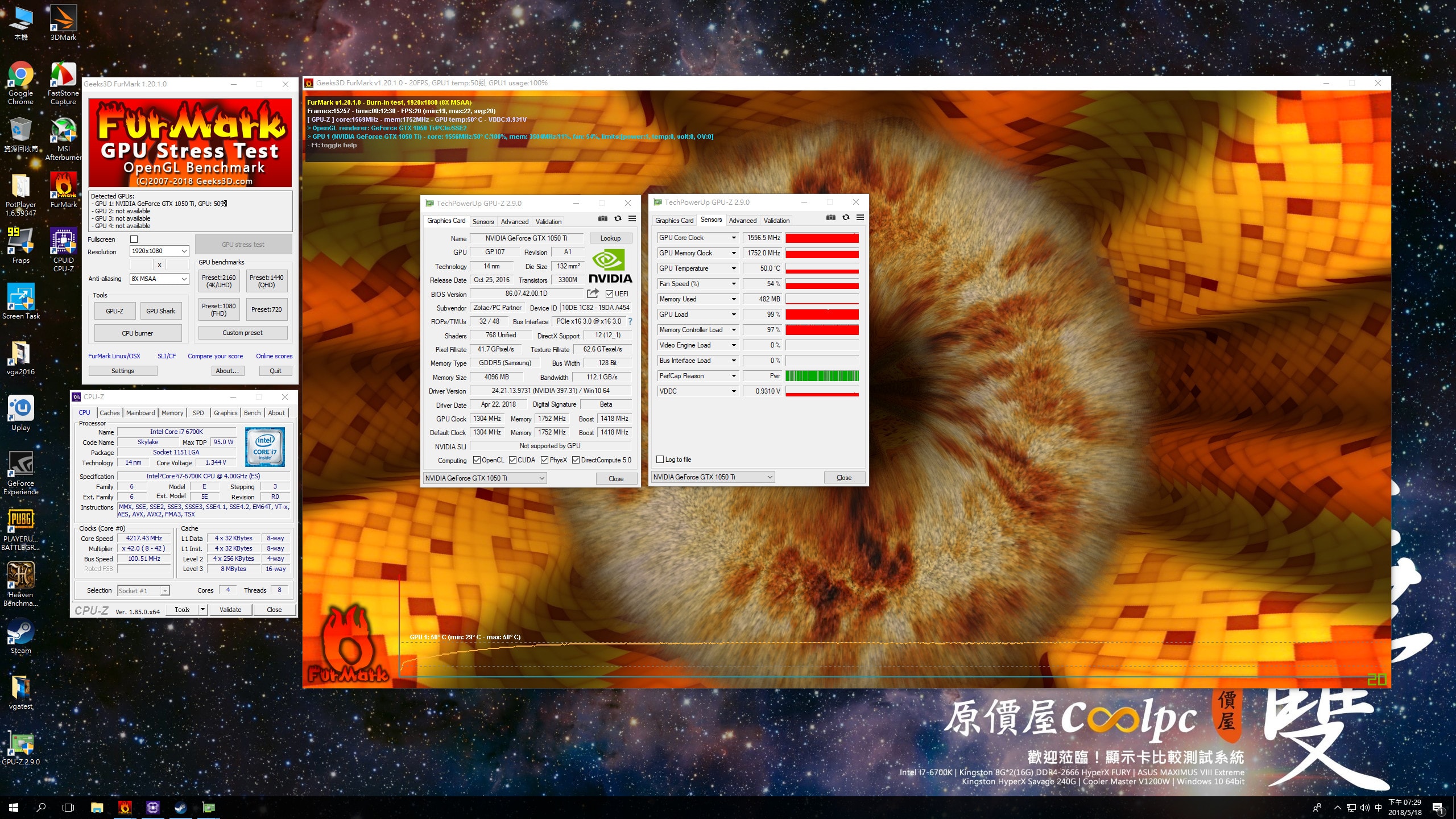The height and width of the screenshot is (819, 1456).
Task: Open Google Chrome desktop shortcut
Action: coord(20,83)
